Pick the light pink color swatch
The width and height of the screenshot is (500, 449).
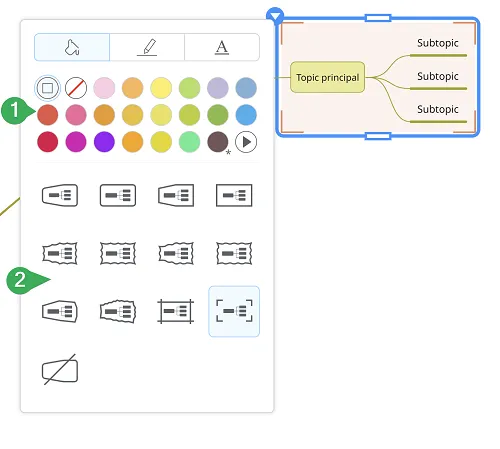point(104,88)
